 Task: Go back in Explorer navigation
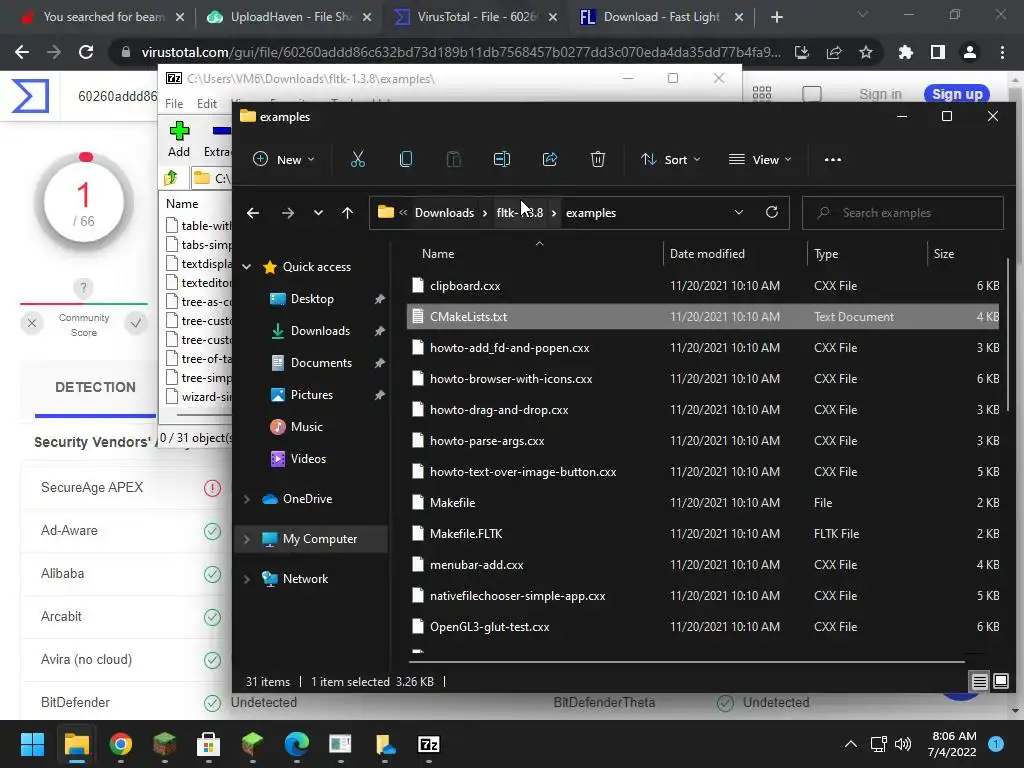[x=253, y=213]
